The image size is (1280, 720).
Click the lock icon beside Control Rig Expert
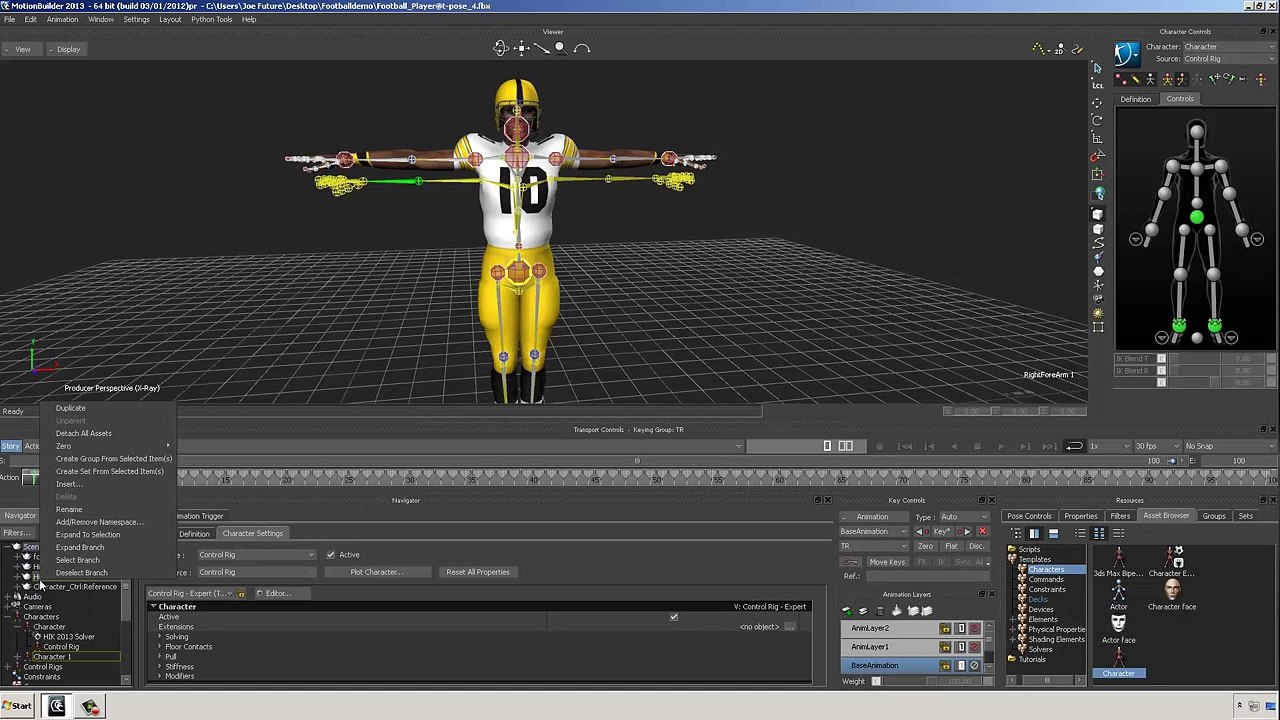tap(241, 594)
